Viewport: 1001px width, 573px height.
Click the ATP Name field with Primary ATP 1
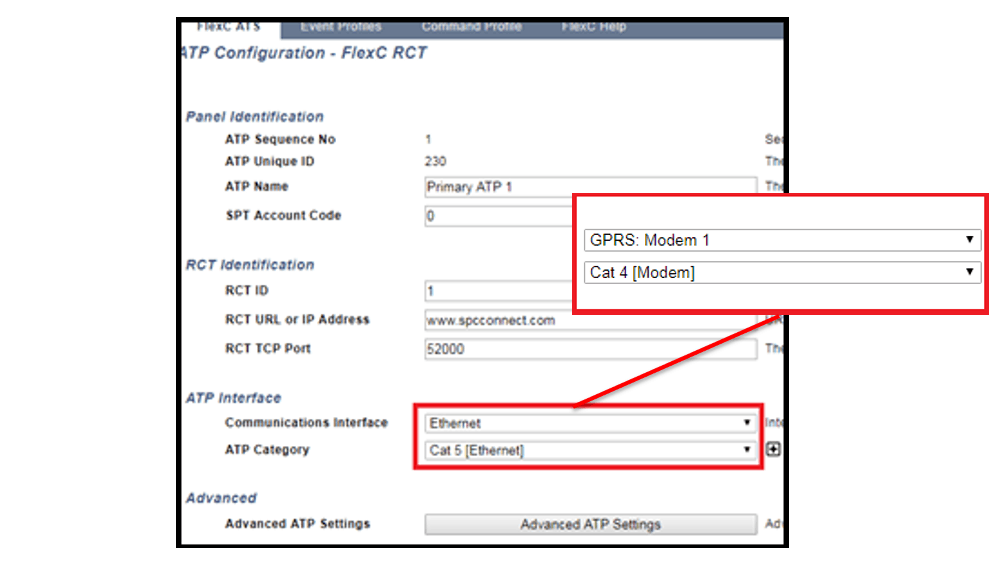(x=590, y=187)
